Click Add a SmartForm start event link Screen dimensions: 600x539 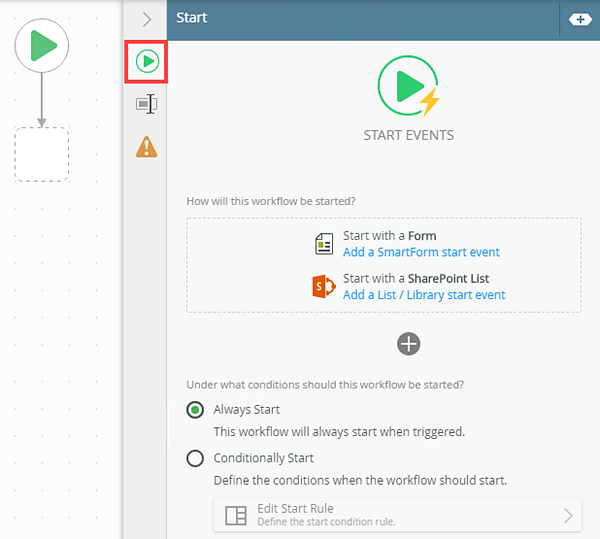point(421,252)
